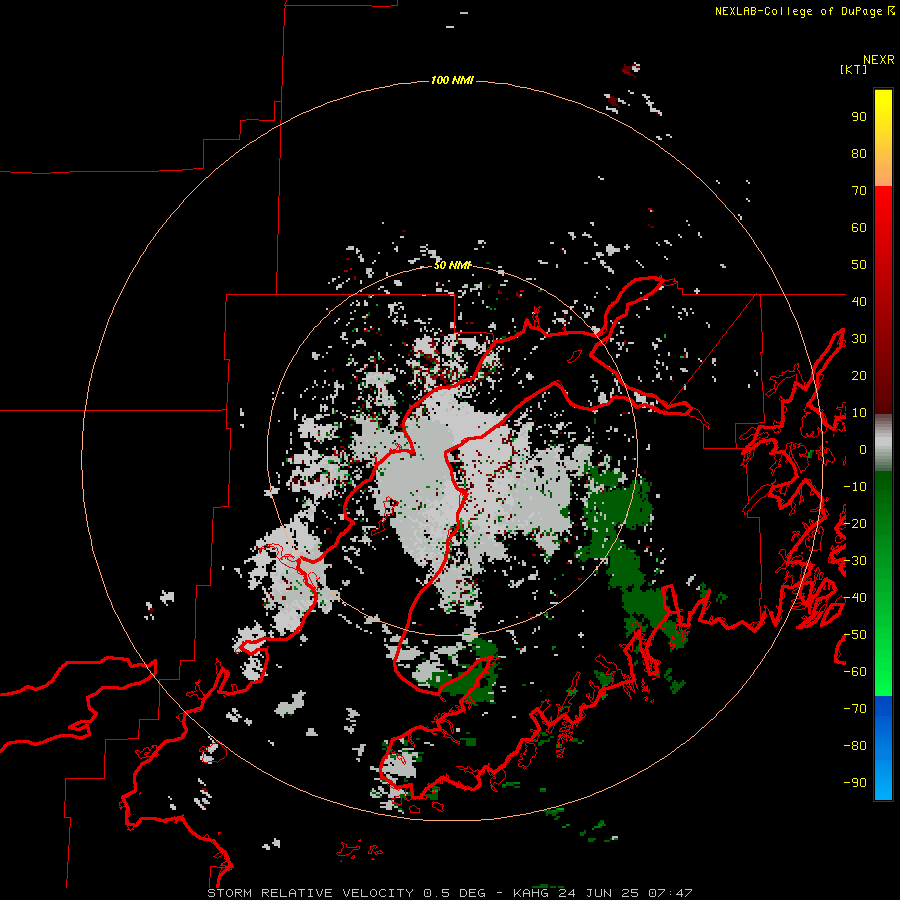Viewport: 900px width, 900px height.
Task: Click the -30 velocity scale label
Action: pos(855,561)
